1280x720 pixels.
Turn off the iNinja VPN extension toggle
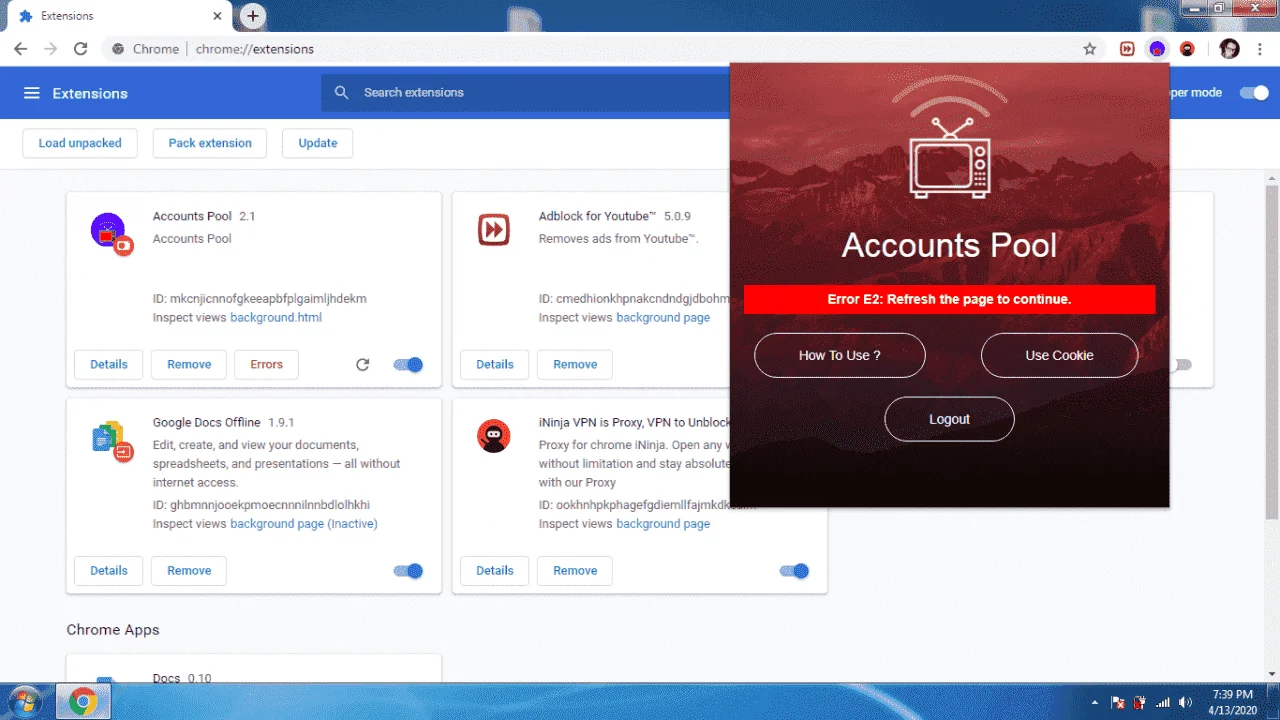pos(794,571)
